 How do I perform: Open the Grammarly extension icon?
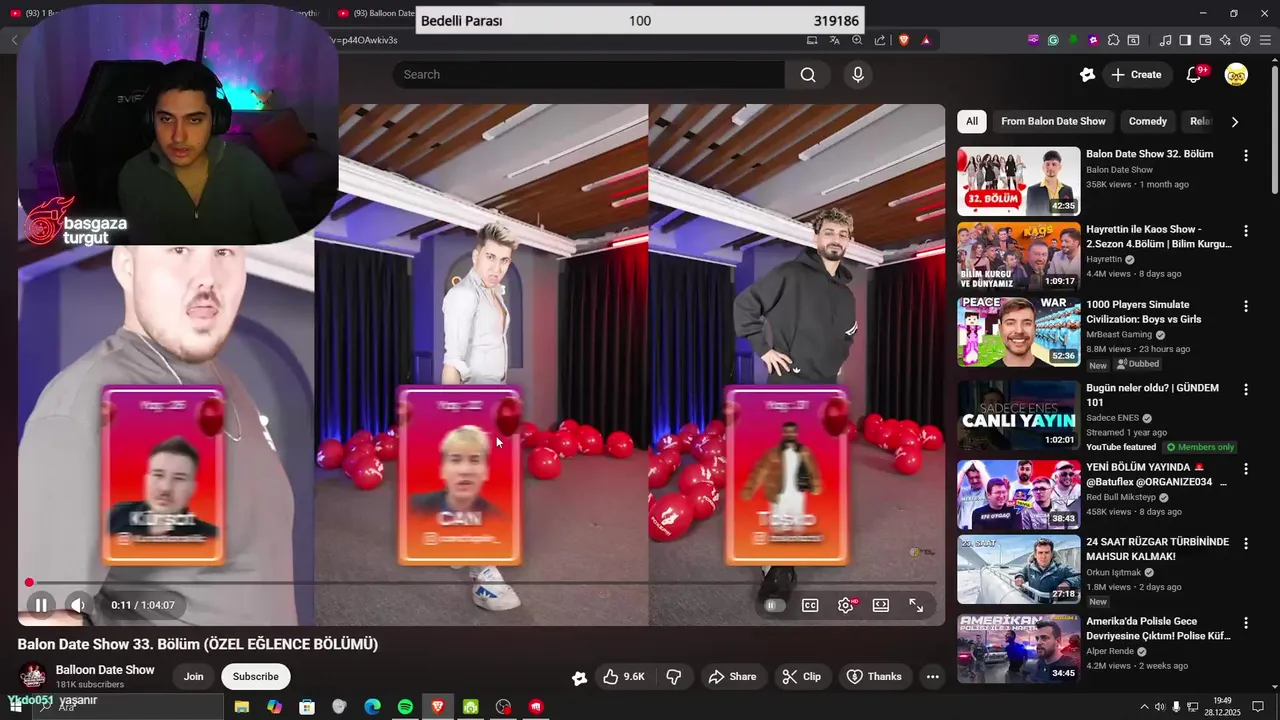point(1053,40)
